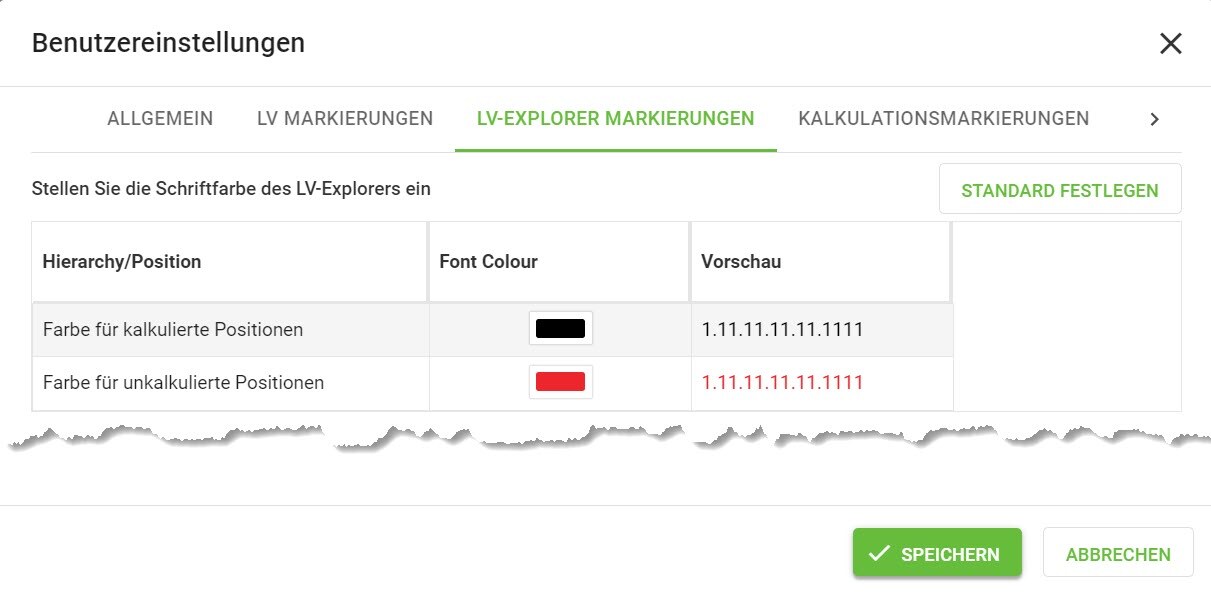Click the Font Colour column header

pos(559,262)
